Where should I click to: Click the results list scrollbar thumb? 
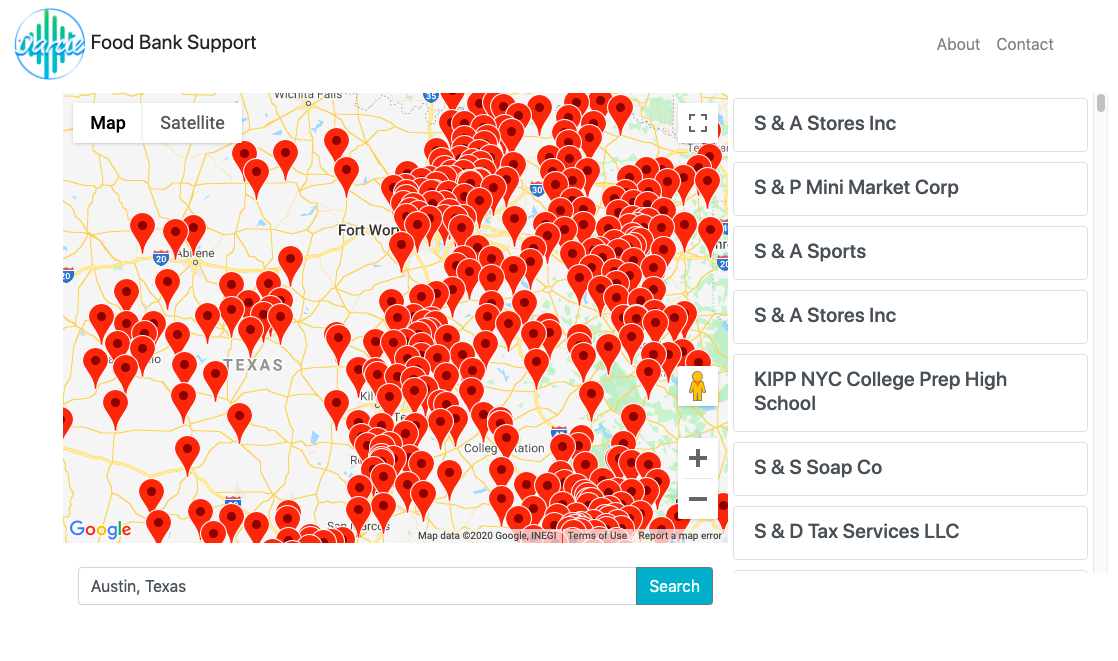(x=1101, y=103)
